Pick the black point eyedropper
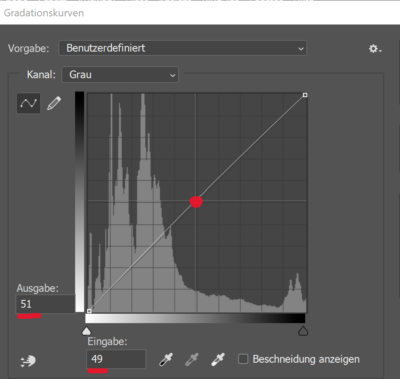The width and height of the screenshot is (400, 379). click(x=166, y=360)
